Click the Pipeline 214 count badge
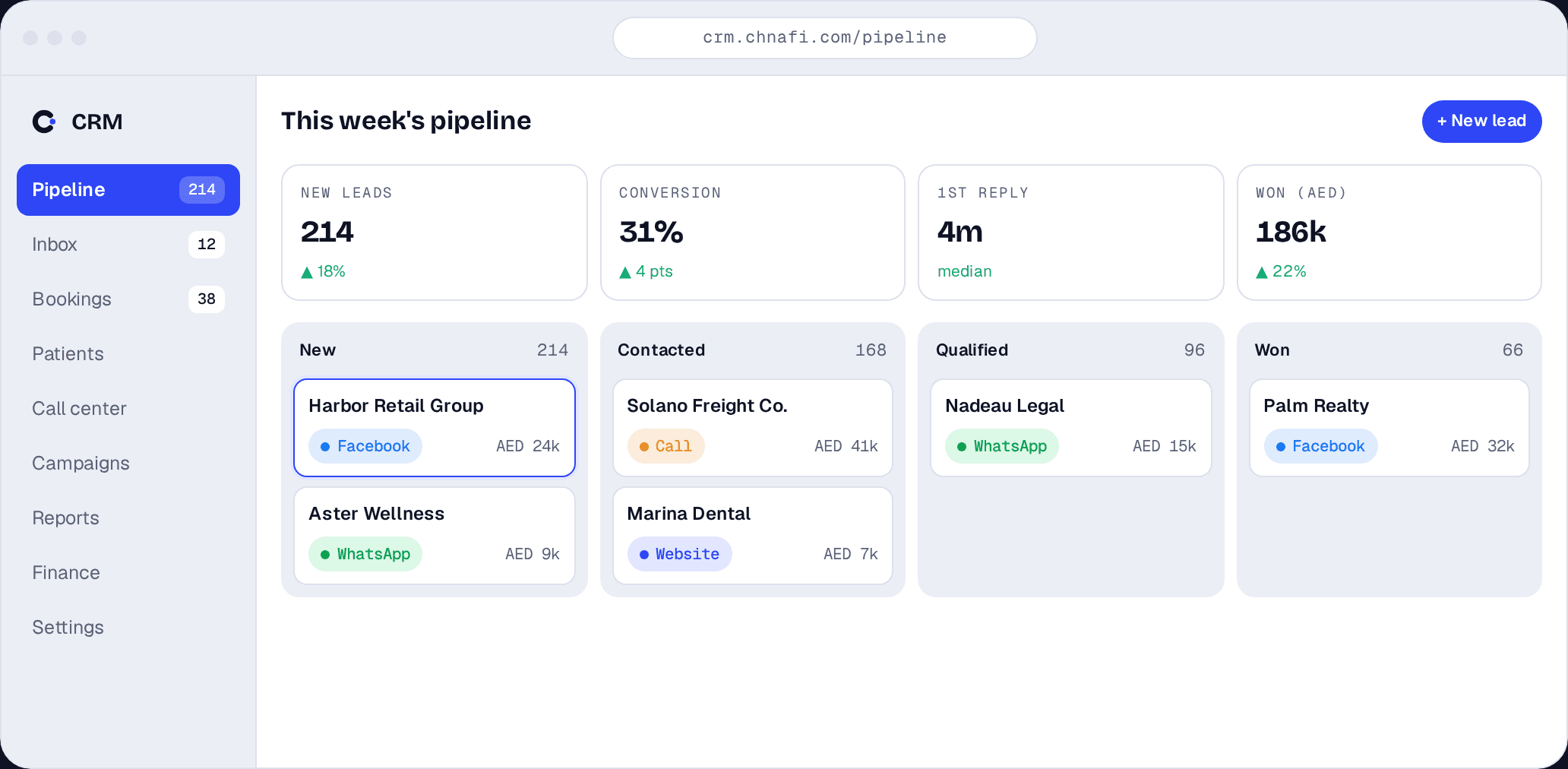The width and height of the screenshot is (1568, 769). pyautogui.click(x=202, y=190)
